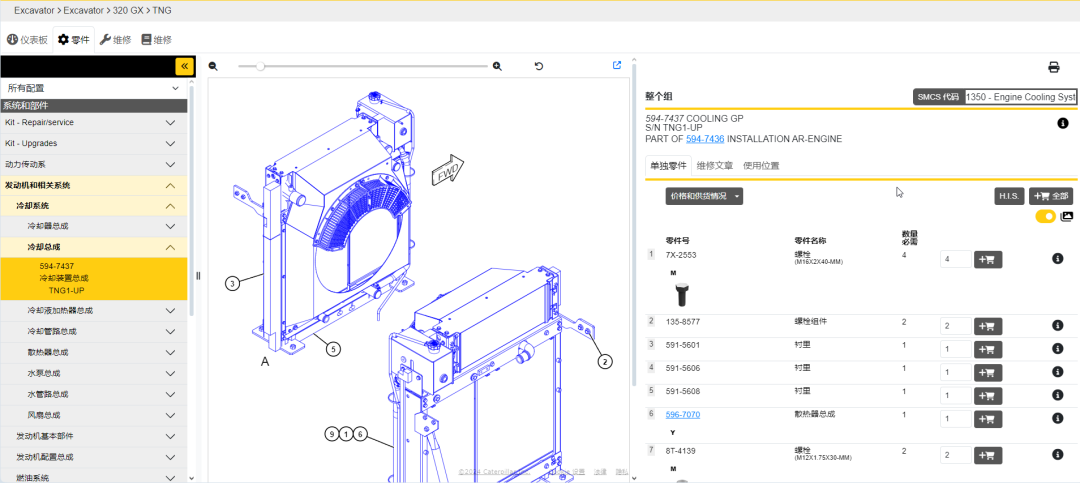Switch to 使用位置 tab

(x=761, y=166)
